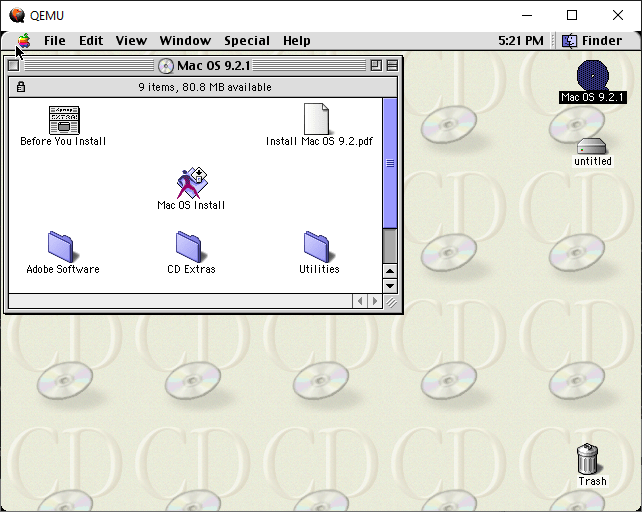Click the 5:21 PM menu bar clock

tap(520, 41)
